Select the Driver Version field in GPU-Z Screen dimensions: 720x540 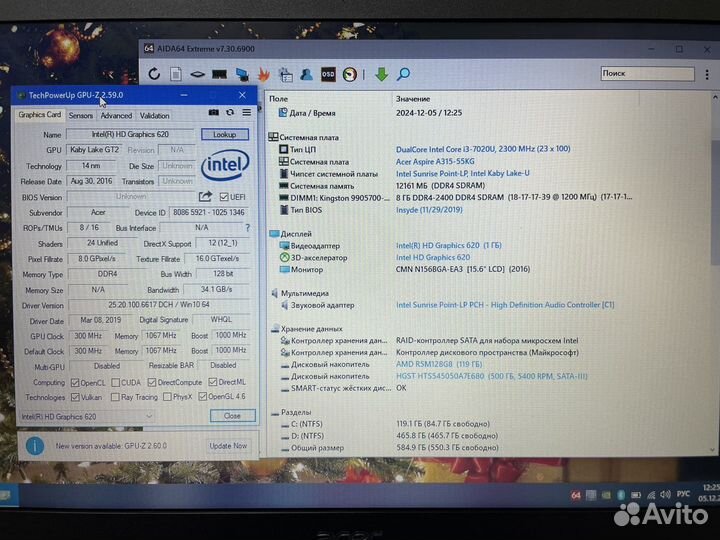[159, 304]
